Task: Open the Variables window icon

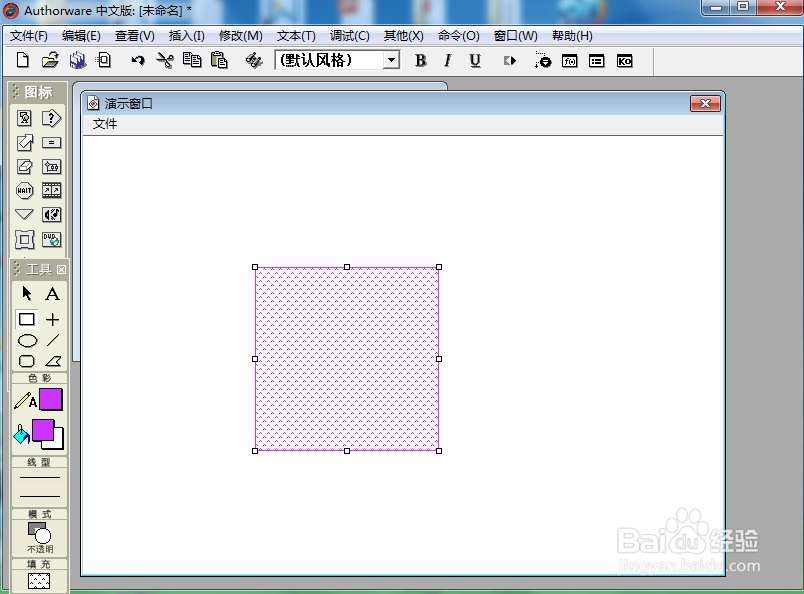Action: [x=596, y=61]
